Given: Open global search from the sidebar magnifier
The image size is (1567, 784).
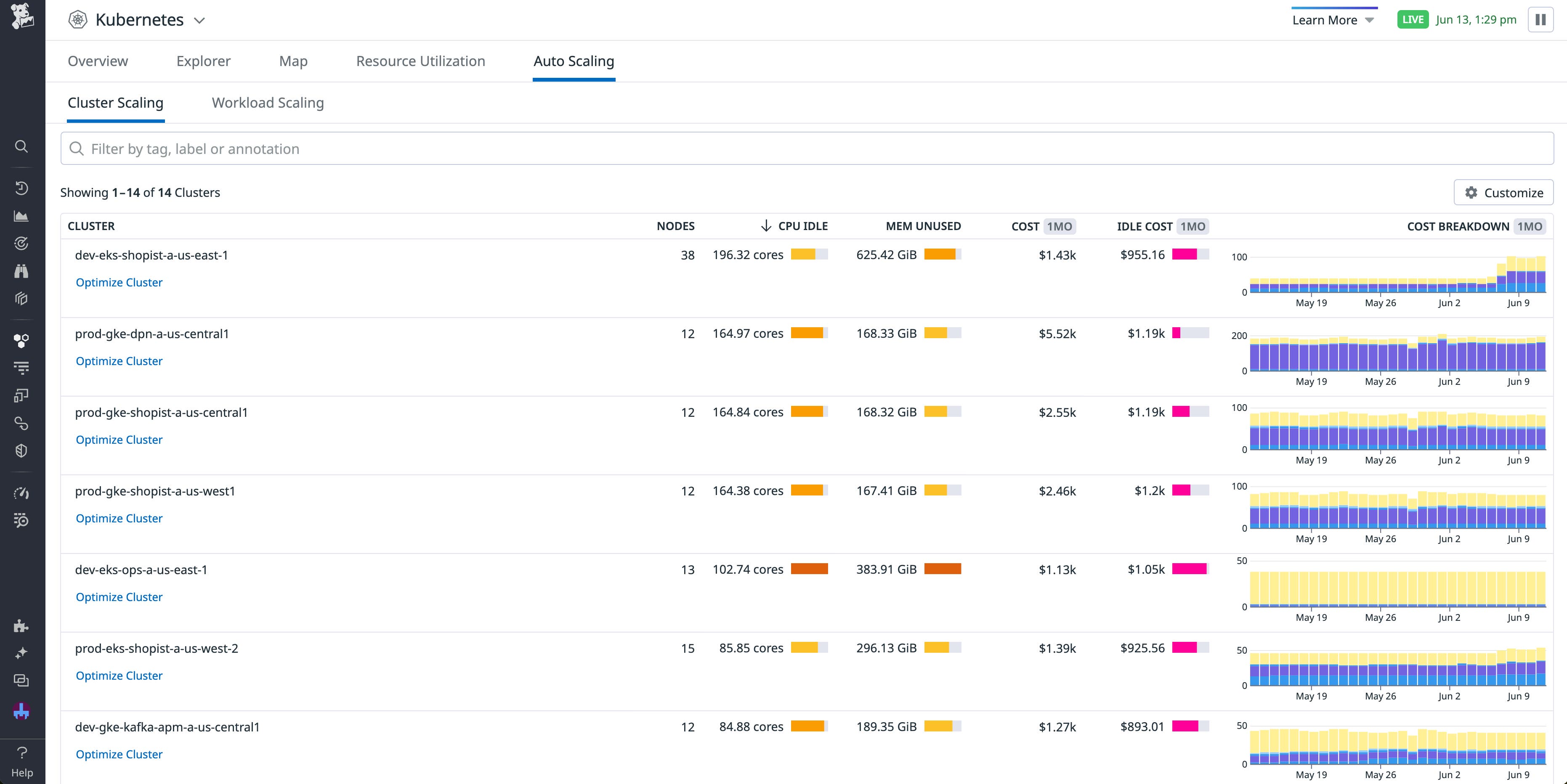Looking at the screenshot, I should [x=22, y=146].
